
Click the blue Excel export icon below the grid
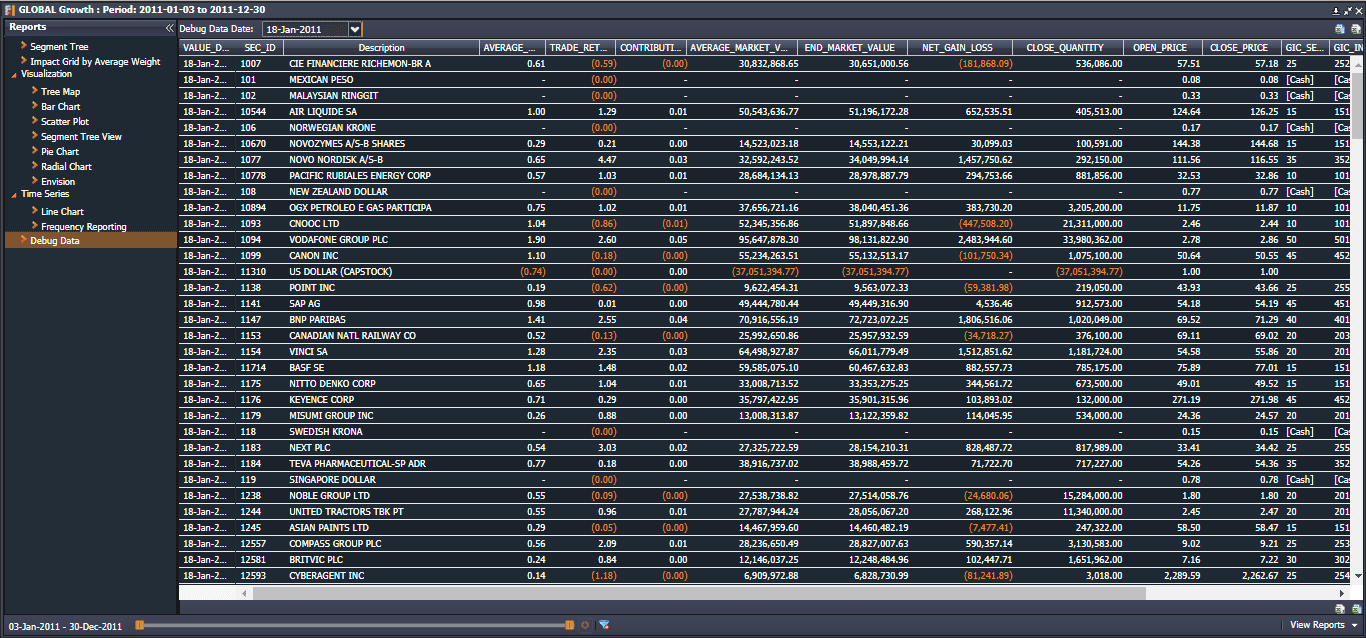(x=1356, y=608)
